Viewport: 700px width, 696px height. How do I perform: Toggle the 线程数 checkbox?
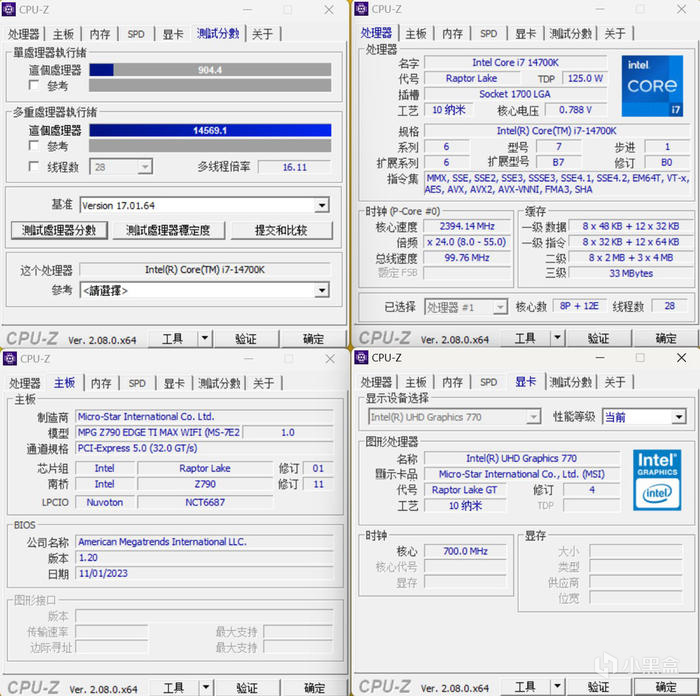click(x=33, y=167)
